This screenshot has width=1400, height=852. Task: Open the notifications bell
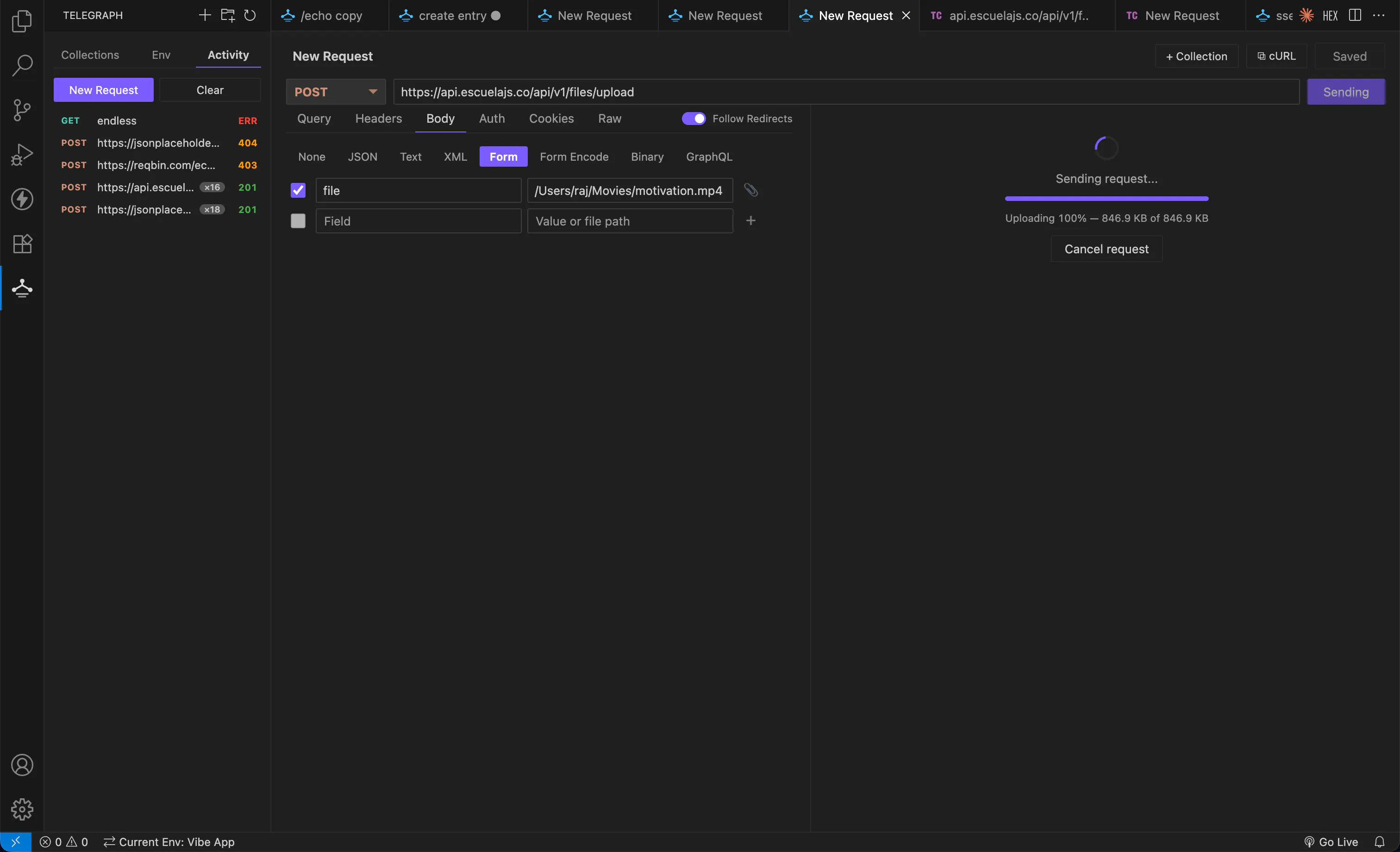pos(1380,842)
